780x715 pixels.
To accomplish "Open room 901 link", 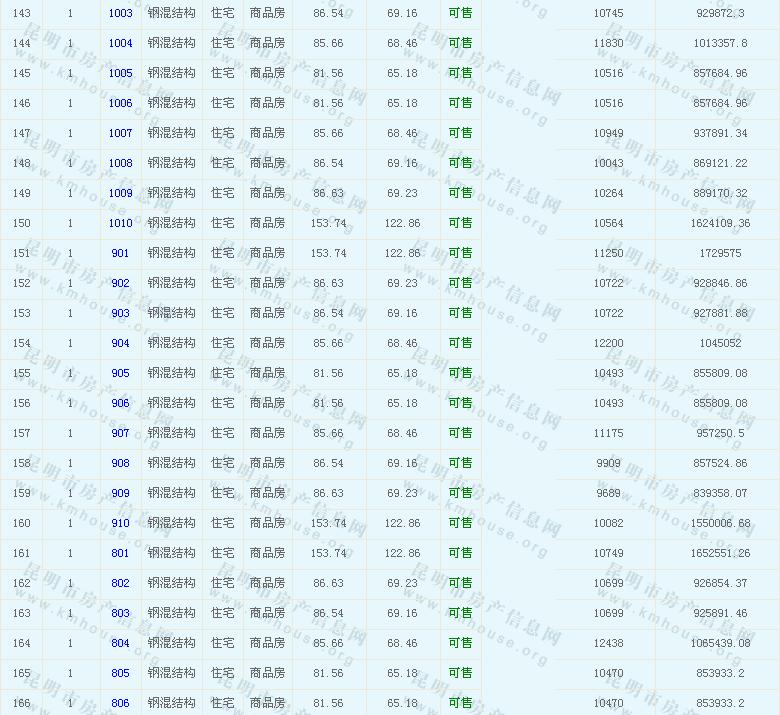I will (120, 254).
